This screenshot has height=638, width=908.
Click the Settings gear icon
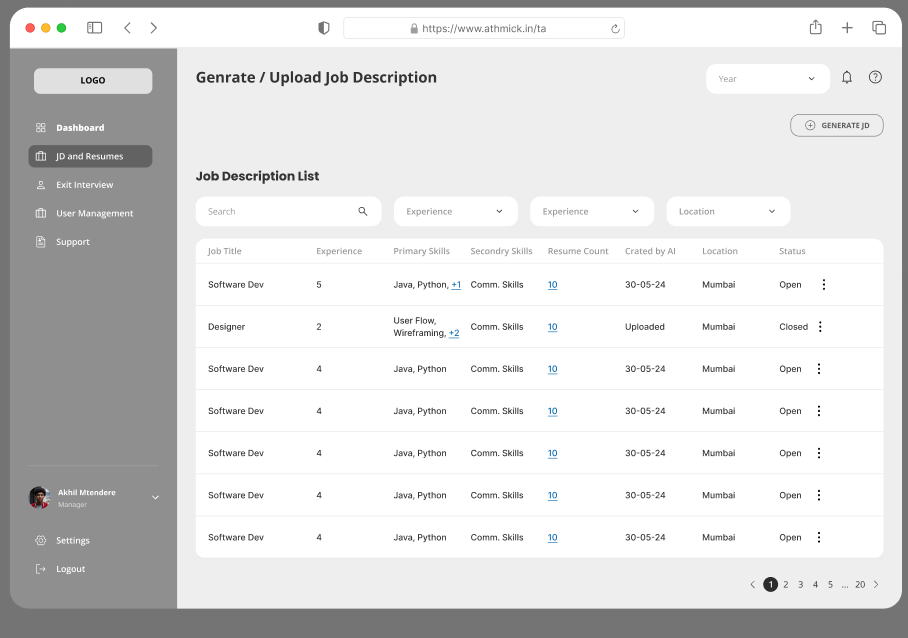[x=41, y=540]
